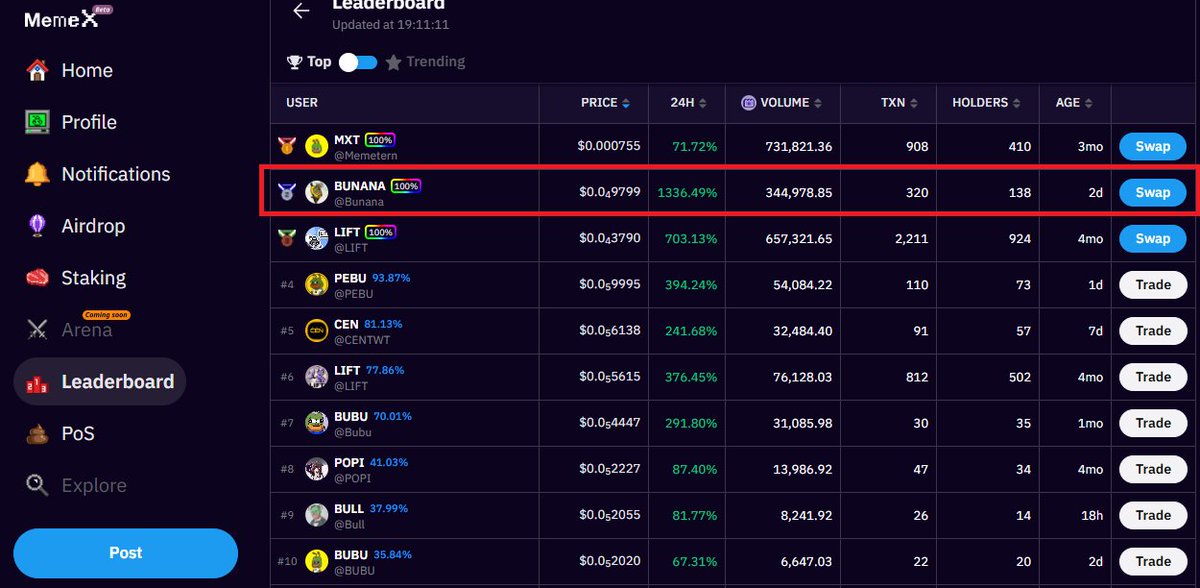Screen dimensions: 1200x588
Task: Open Explore in the sidebar
Action: coord(76,485)
